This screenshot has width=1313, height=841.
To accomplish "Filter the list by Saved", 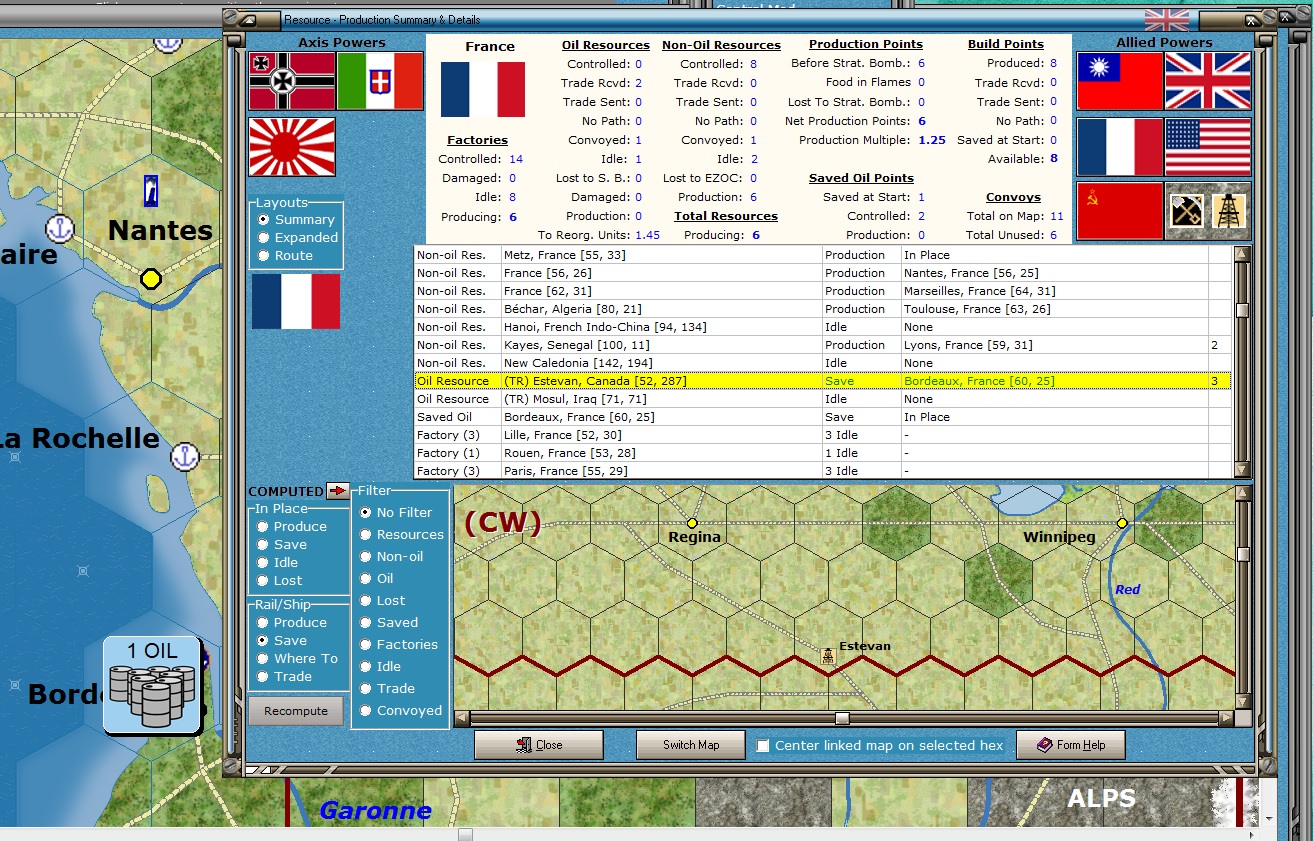I will (366, 622).
